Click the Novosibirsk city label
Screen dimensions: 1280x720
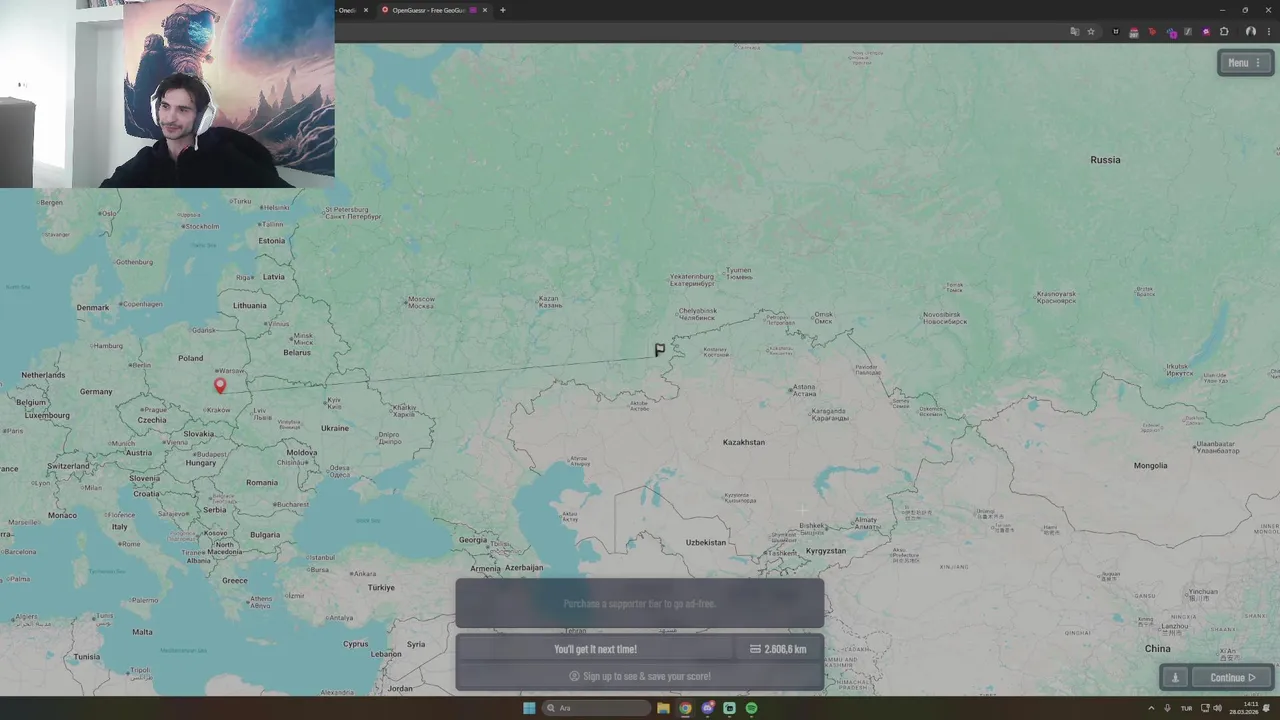(x=945, y=318)
